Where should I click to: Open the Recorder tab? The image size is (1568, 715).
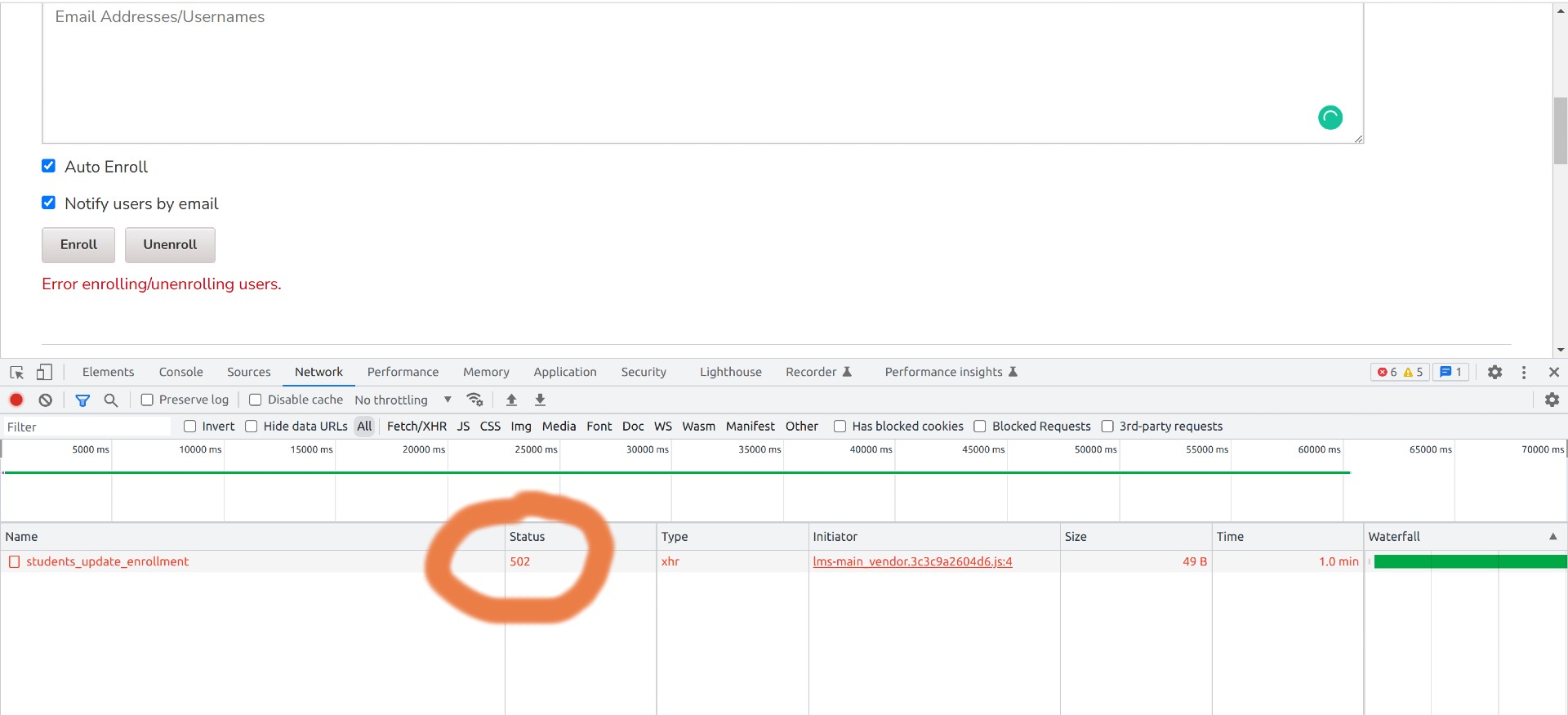(818, 372)
